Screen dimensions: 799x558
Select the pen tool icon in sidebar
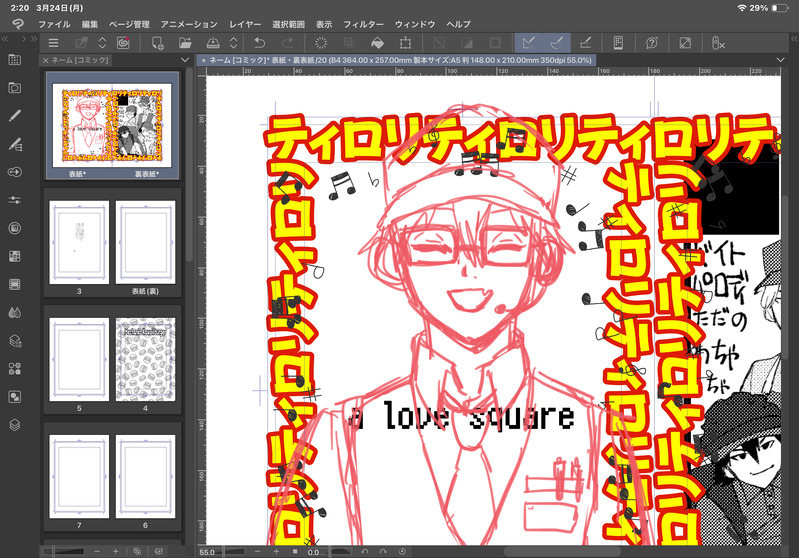click(15, 116)
